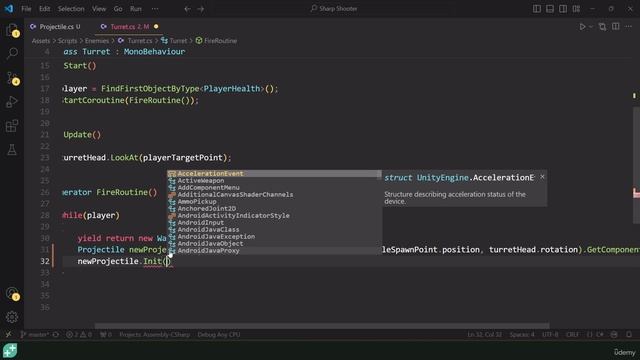Viewport: 640px width, 360px height.
Task: Click the Run code play button
Action: click(582, 27)
